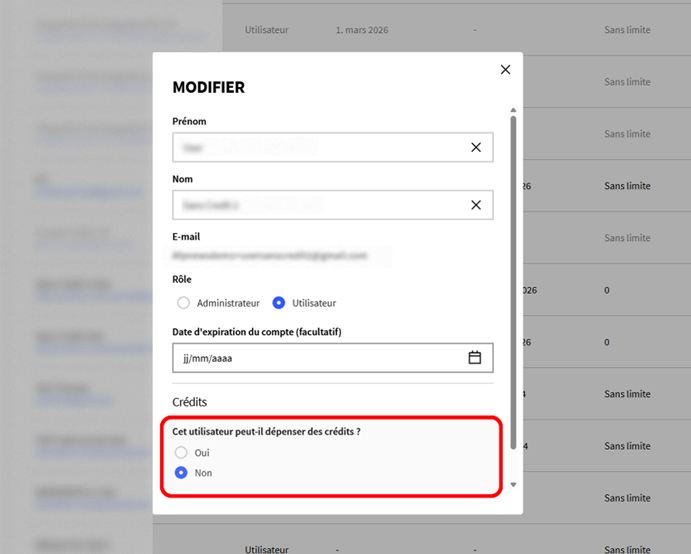Click the dialog's vertical scrollbar thumb
Screen dimensions: 691x554
514,280
